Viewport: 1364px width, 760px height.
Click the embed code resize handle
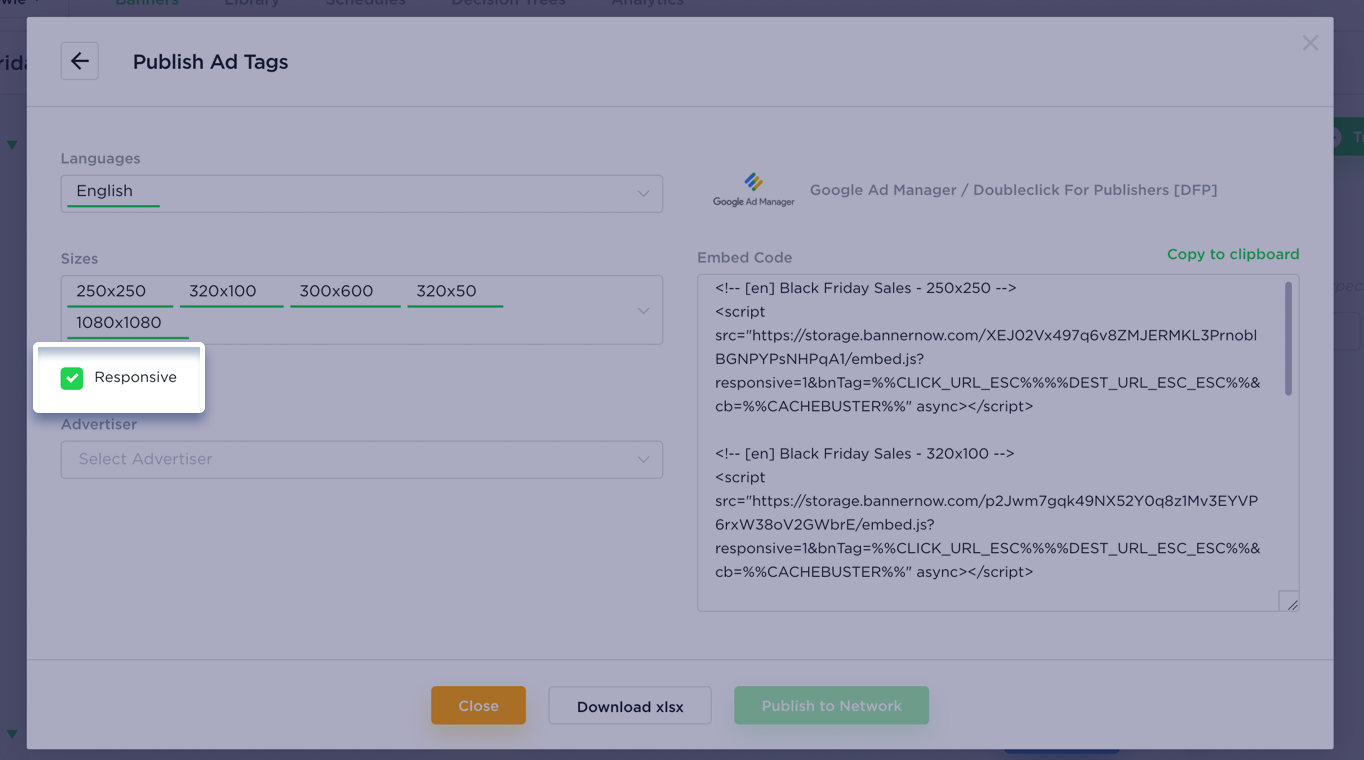click(x=1290, y=602)
